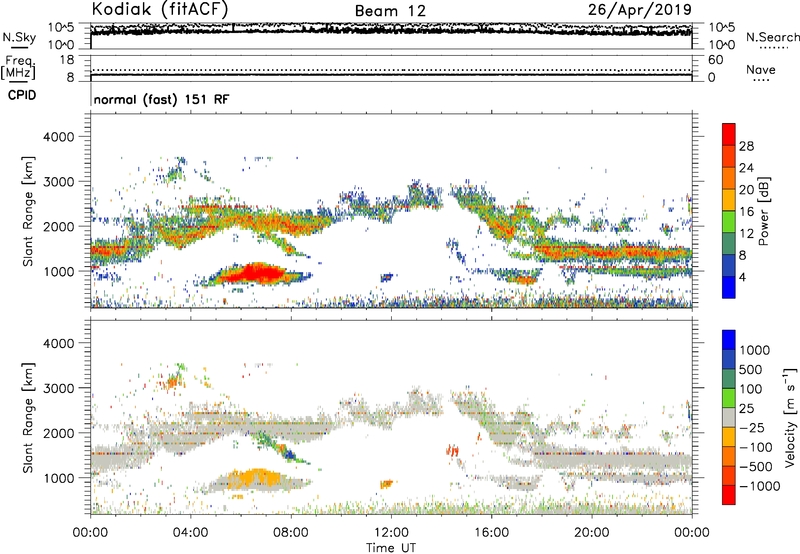Click the velocity panel 'Slant Range [km]' label

pos(28,417)
